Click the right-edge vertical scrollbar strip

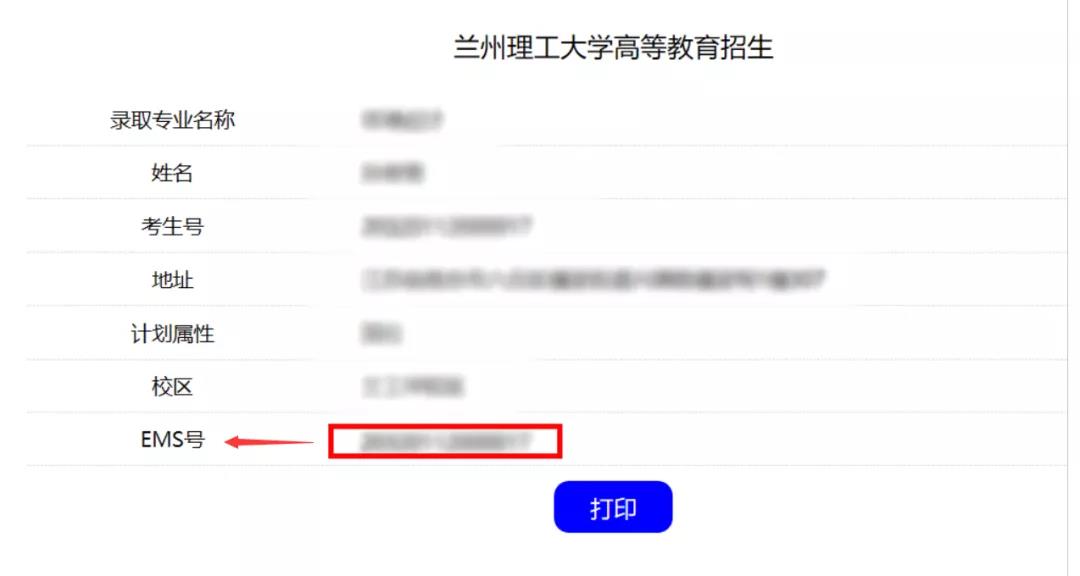click(1073, 288)
